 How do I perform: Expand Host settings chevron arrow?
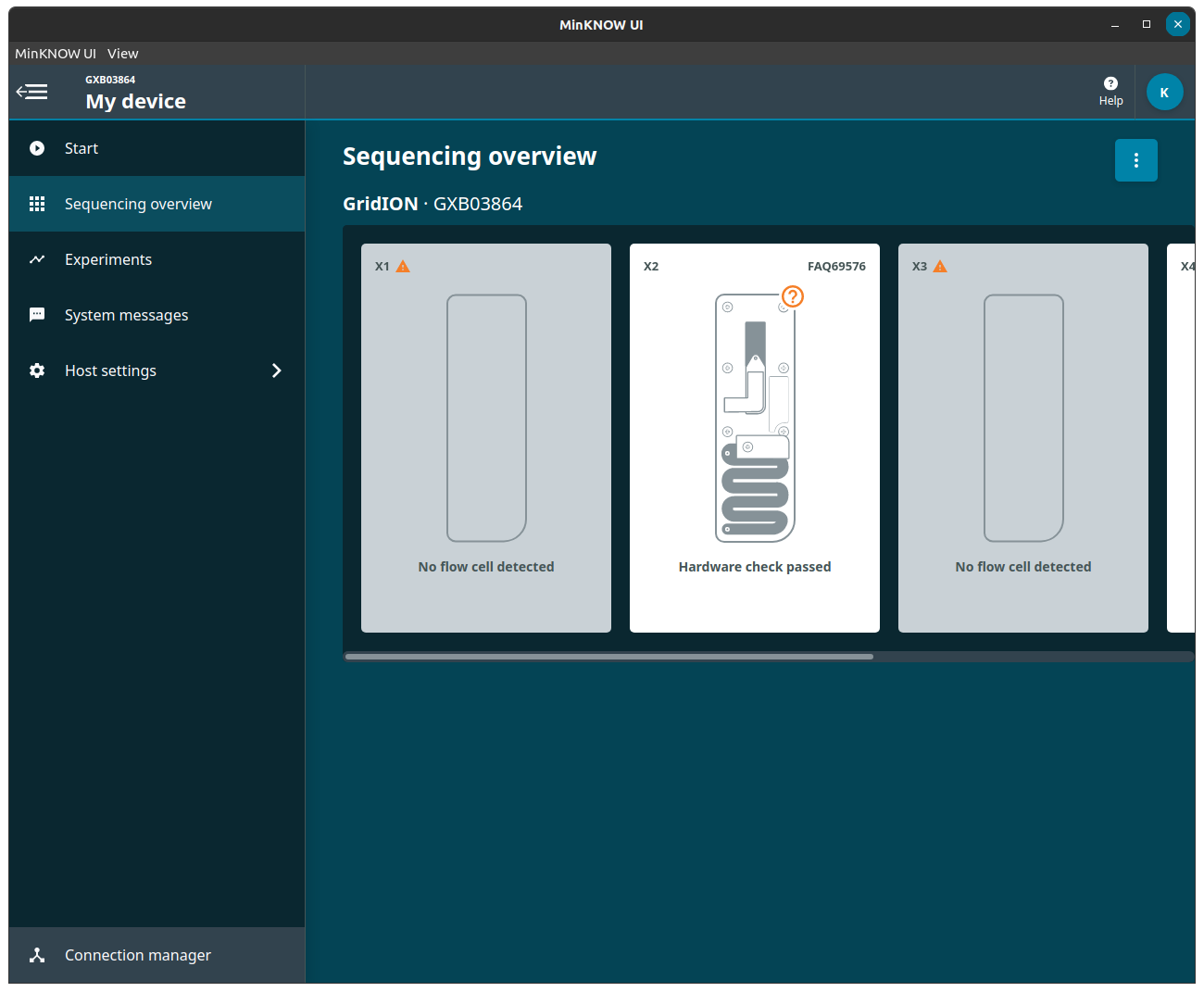tap(276, 370)
